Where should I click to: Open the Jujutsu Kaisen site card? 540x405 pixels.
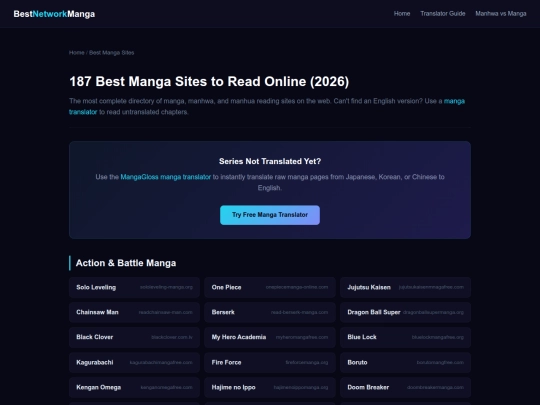[405, 287]
